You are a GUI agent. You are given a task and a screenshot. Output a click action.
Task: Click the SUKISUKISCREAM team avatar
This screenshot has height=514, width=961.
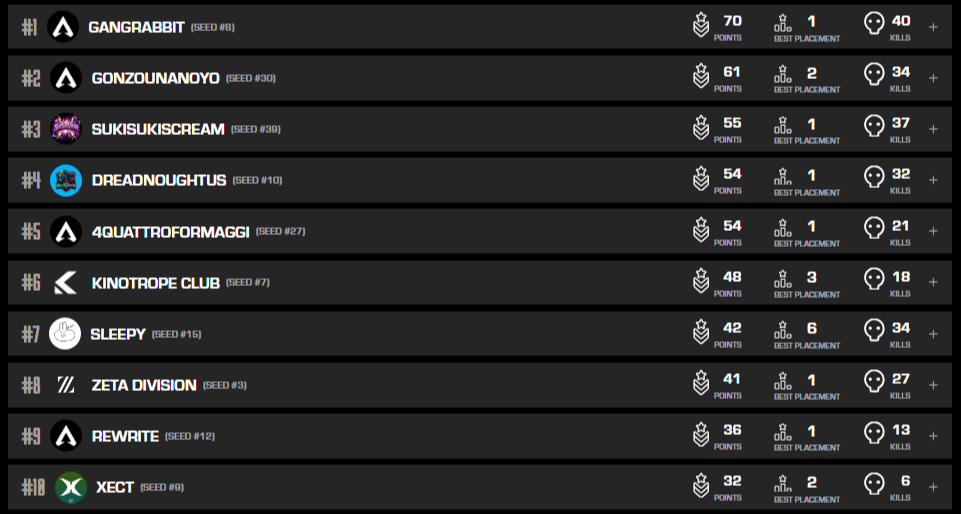tap(65, 129)
